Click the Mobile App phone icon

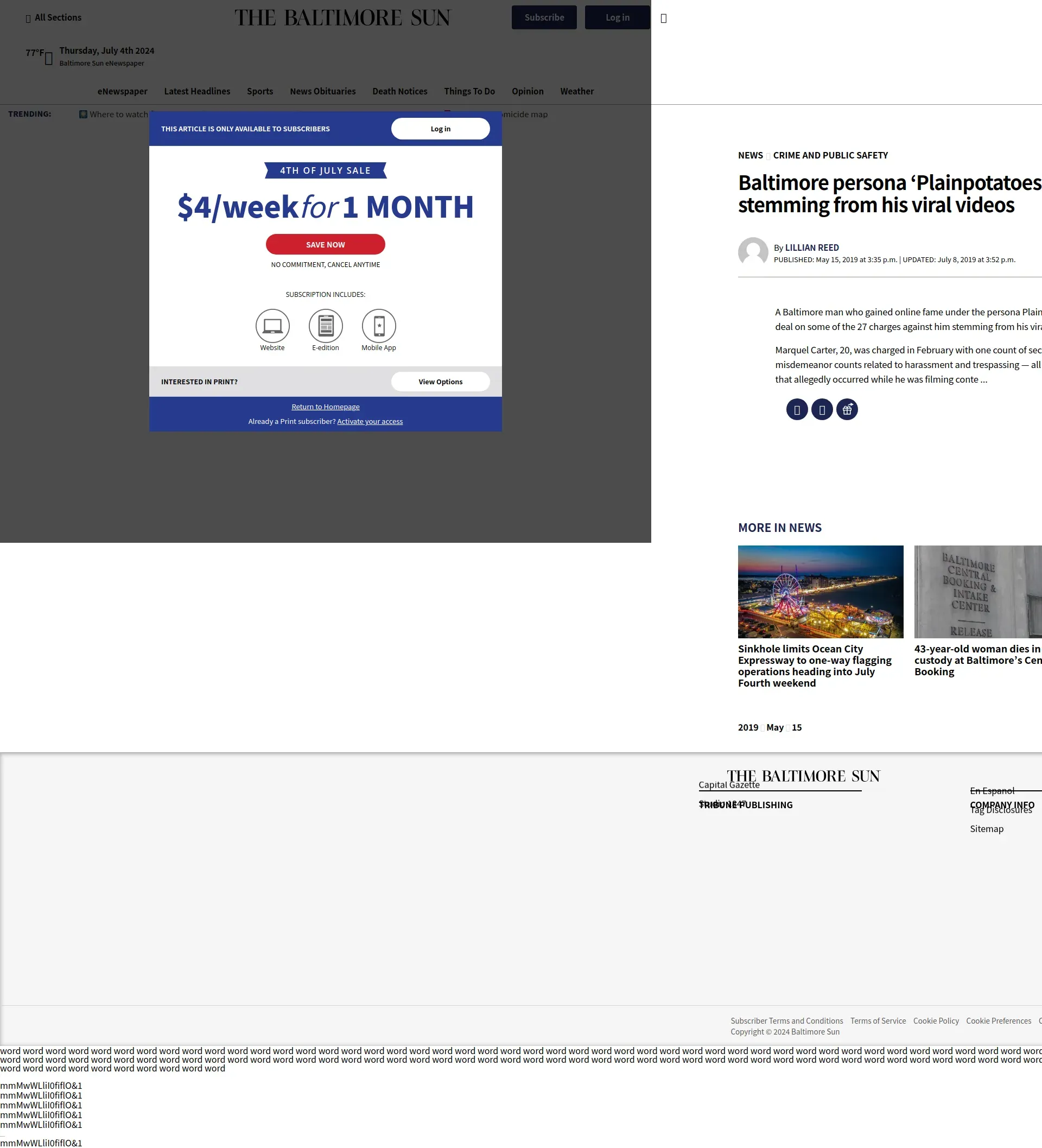(379, 326)
